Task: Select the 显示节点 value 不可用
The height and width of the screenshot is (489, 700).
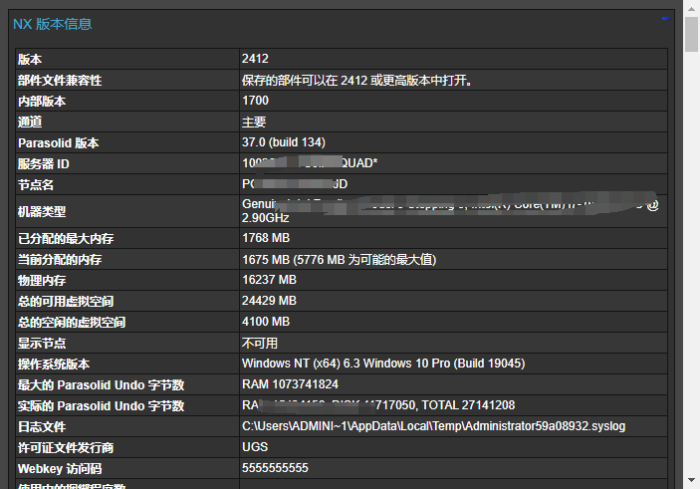Action: tap(260, 343)
